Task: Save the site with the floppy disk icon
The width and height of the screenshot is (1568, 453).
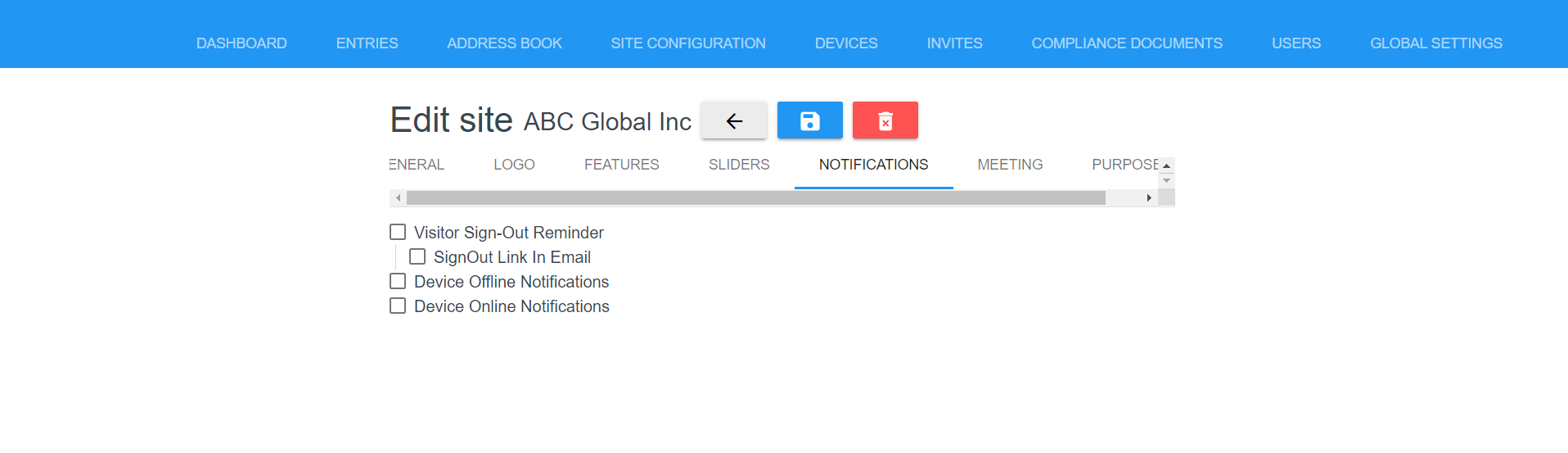Action: (809, 120)
